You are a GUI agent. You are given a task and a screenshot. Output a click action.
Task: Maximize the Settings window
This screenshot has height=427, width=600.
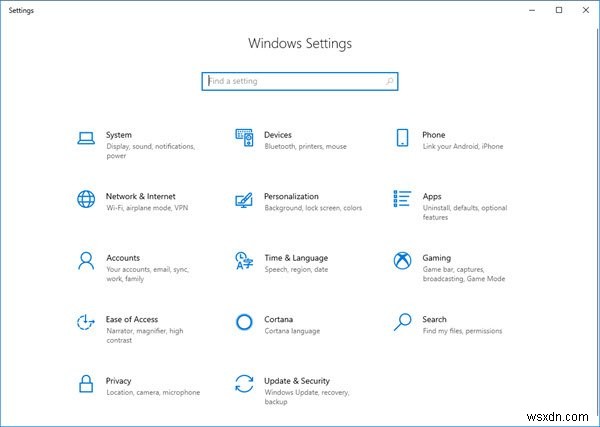(559, 10)
